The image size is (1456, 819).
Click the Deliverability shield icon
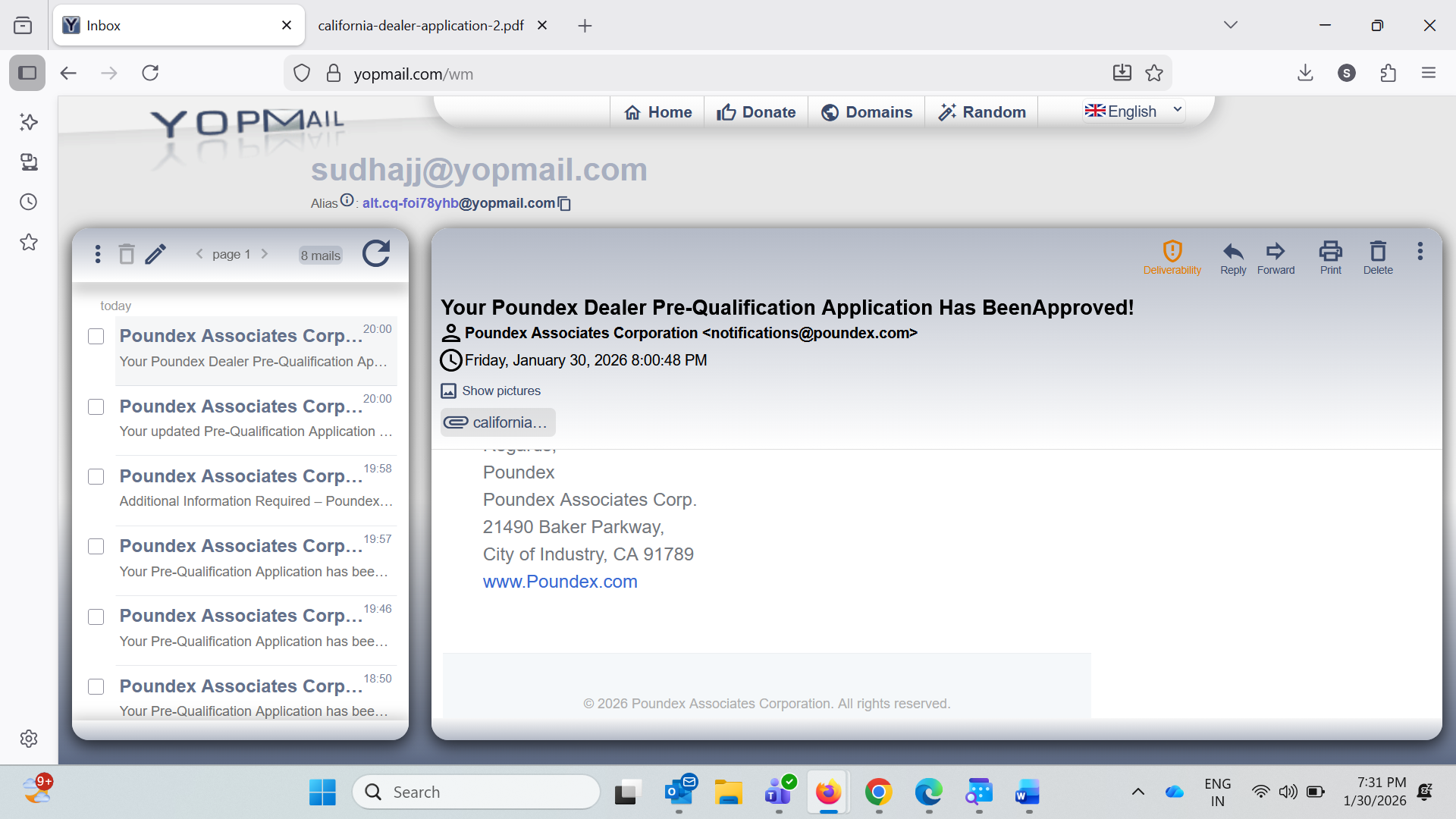click(x=1172, y=251)
